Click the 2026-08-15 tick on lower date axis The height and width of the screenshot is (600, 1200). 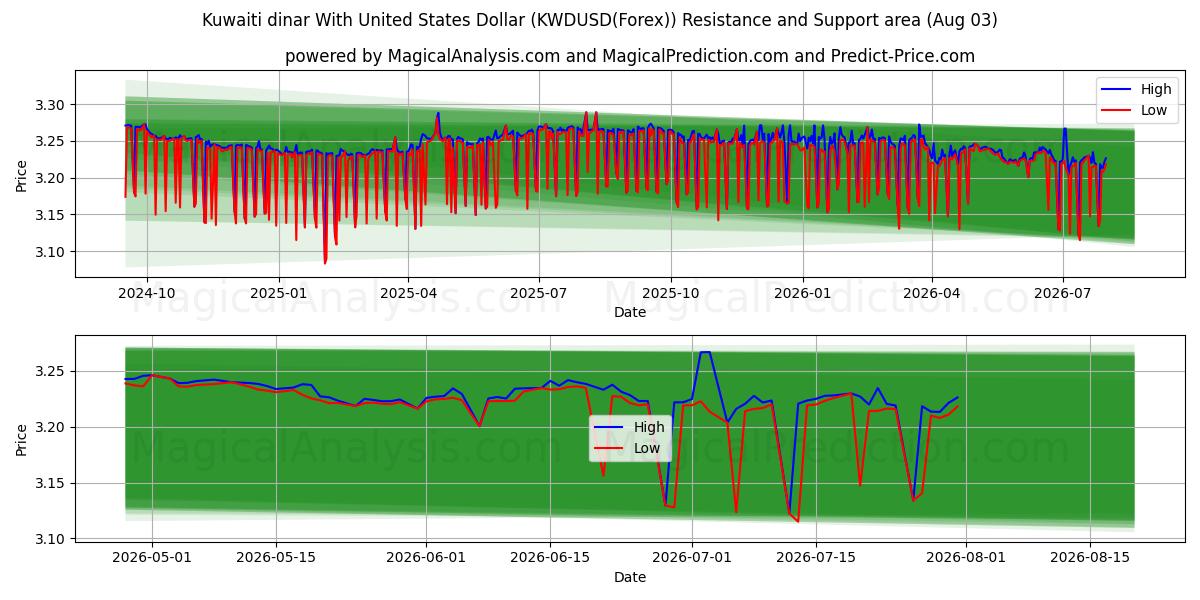1091,558
